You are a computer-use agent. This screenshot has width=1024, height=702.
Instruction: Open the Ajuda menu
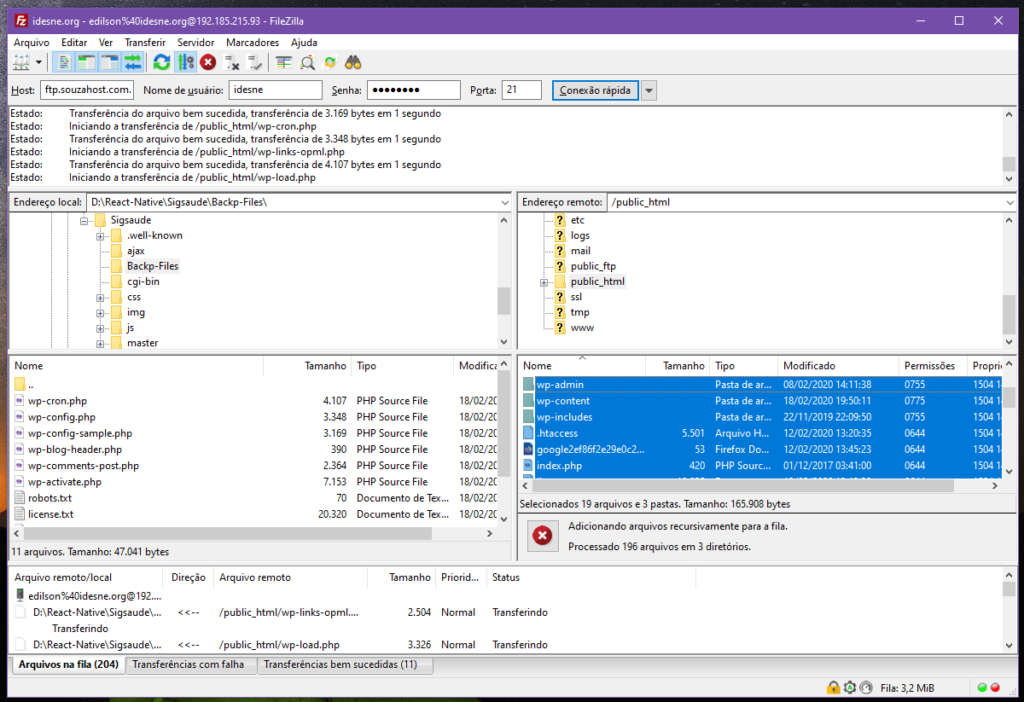tap(304, 42)
